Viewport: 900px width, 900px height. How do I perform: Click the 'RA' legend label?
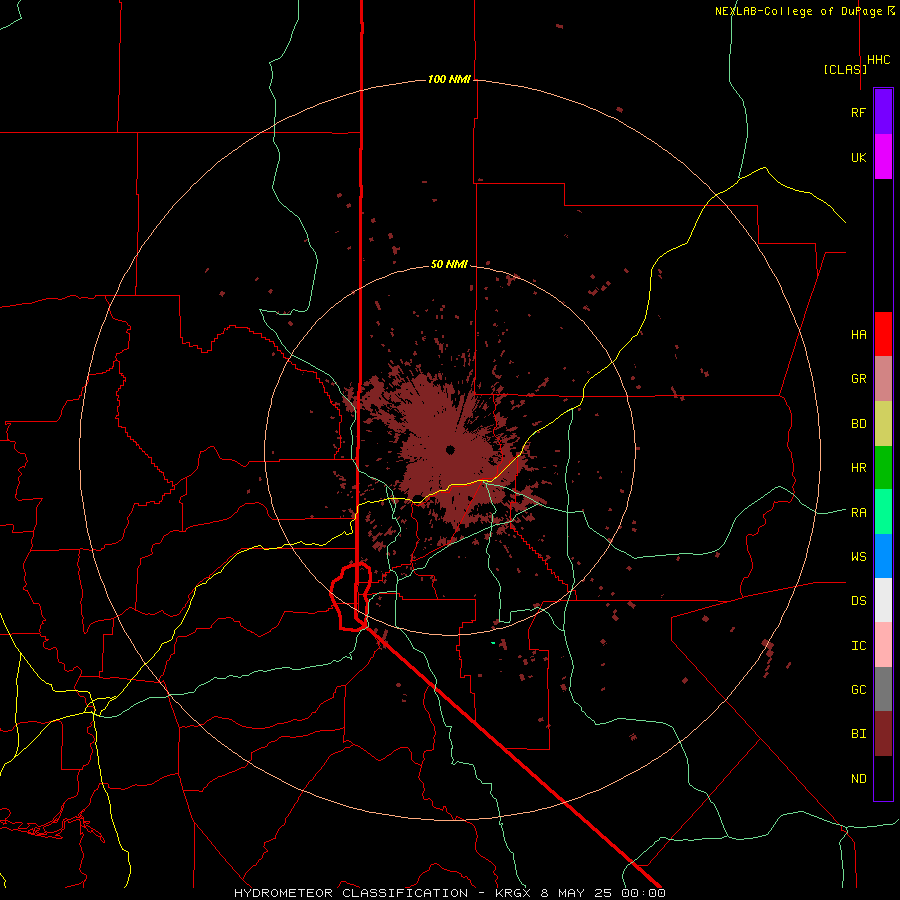(858, 513)
